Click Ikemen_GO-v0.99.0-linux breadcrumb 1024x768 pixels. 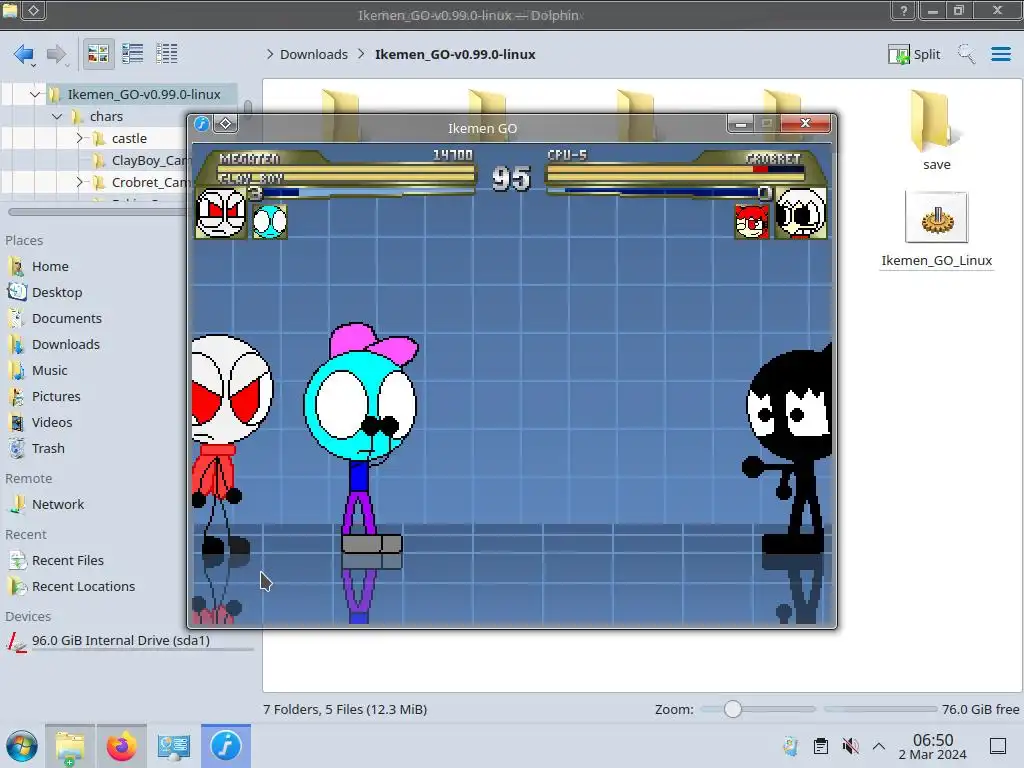(x=455, y=54)
